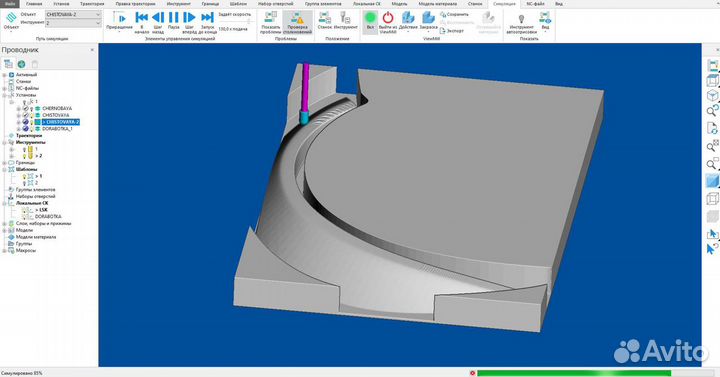Select the Модели материала tree item
The width and height of the screenshot is (720, 377).
pos(36,237)
